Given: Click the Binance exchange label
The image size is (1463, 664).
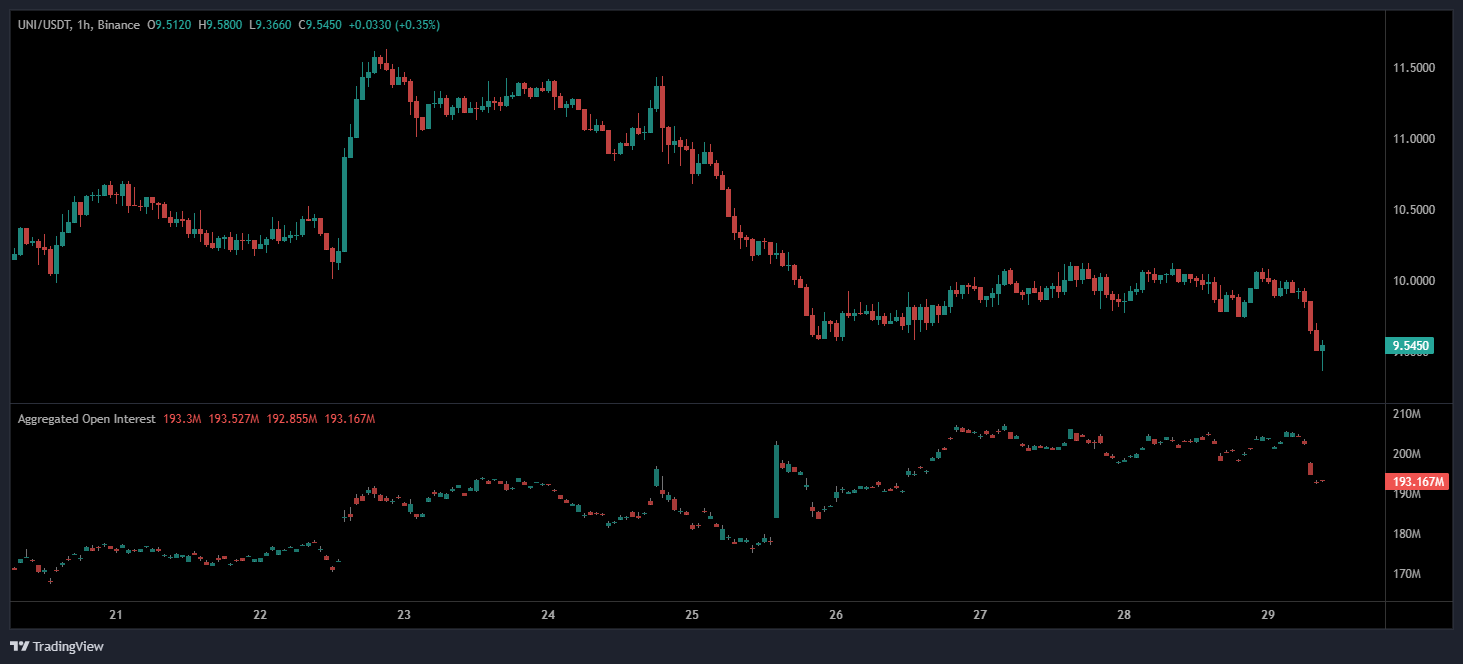Looking at the screenshot, I should [119, 24].
